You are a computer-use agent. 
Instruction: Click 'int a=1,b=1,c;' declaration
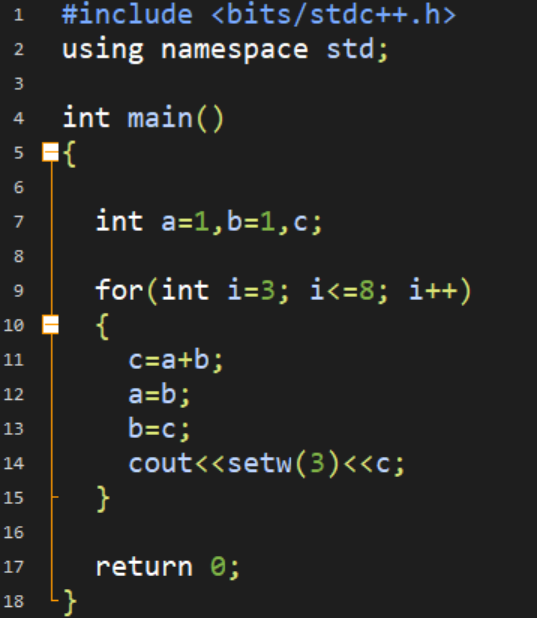[209, 222]
